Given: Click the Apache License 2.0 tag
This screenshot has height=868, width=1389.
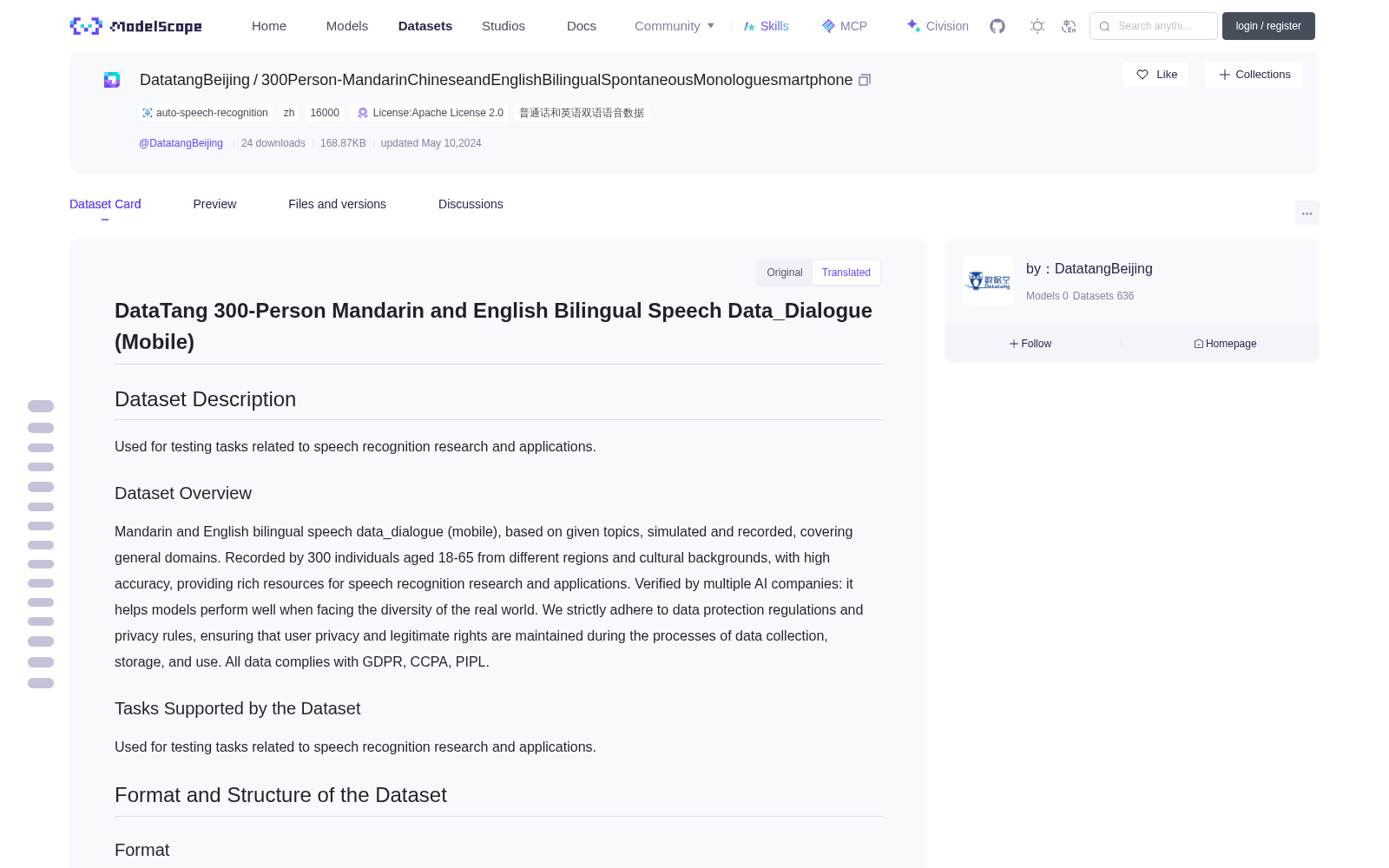Looking at the screenshot, I should 431,113.
